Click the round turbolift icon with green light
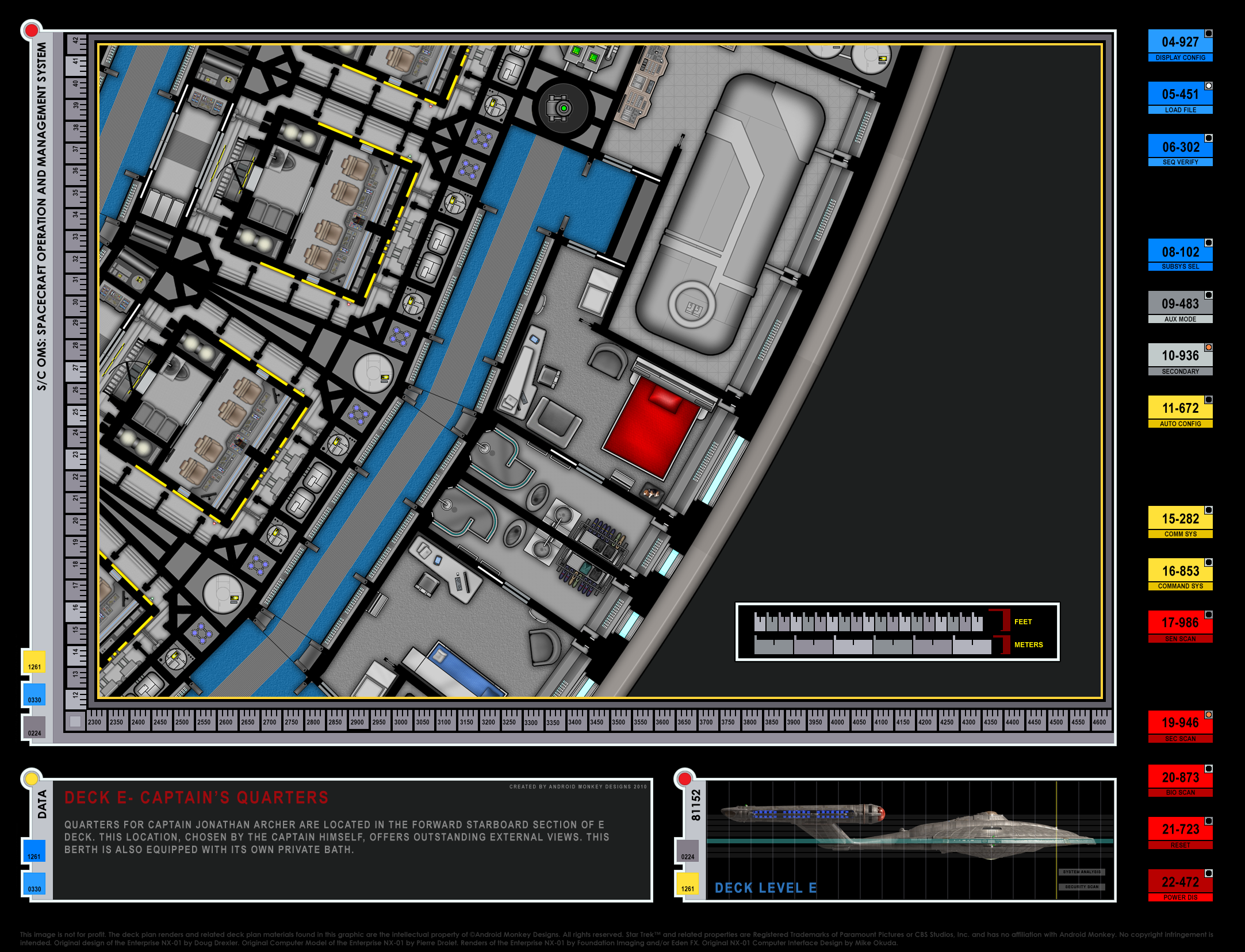 click(x=563, y=108)
